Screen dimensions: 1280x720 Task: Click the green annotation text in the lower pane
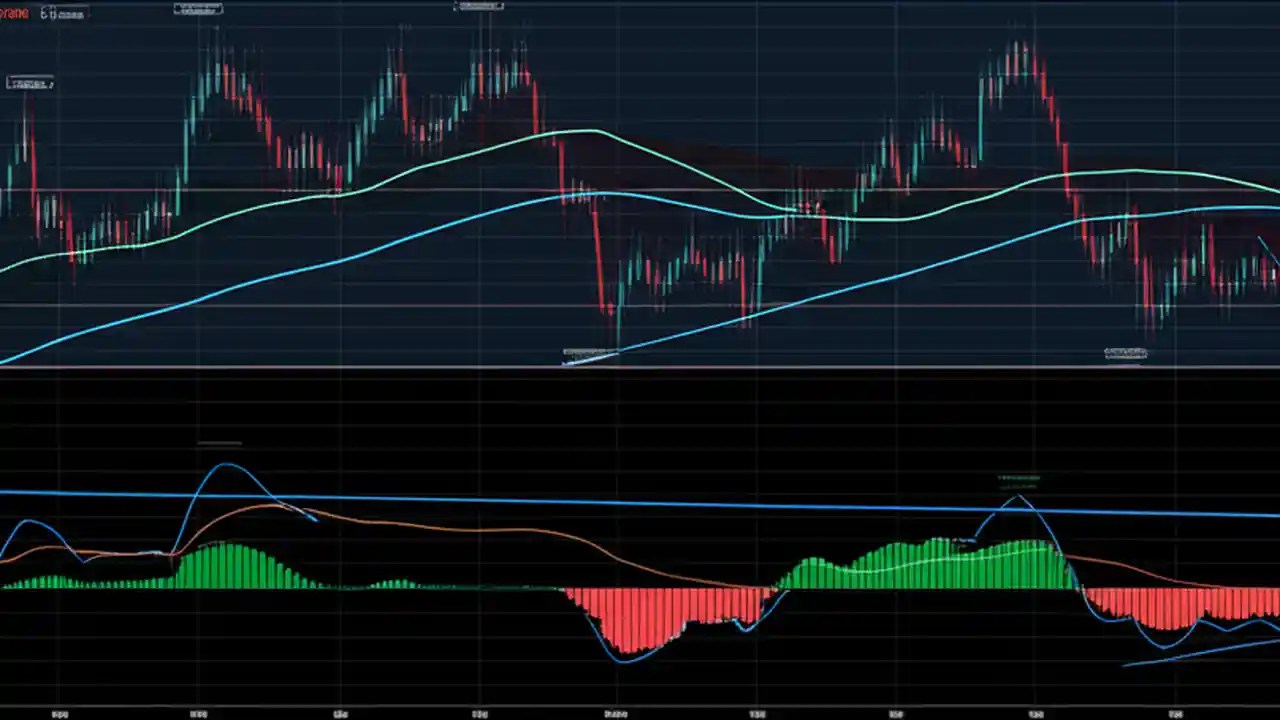point(1020,478)
